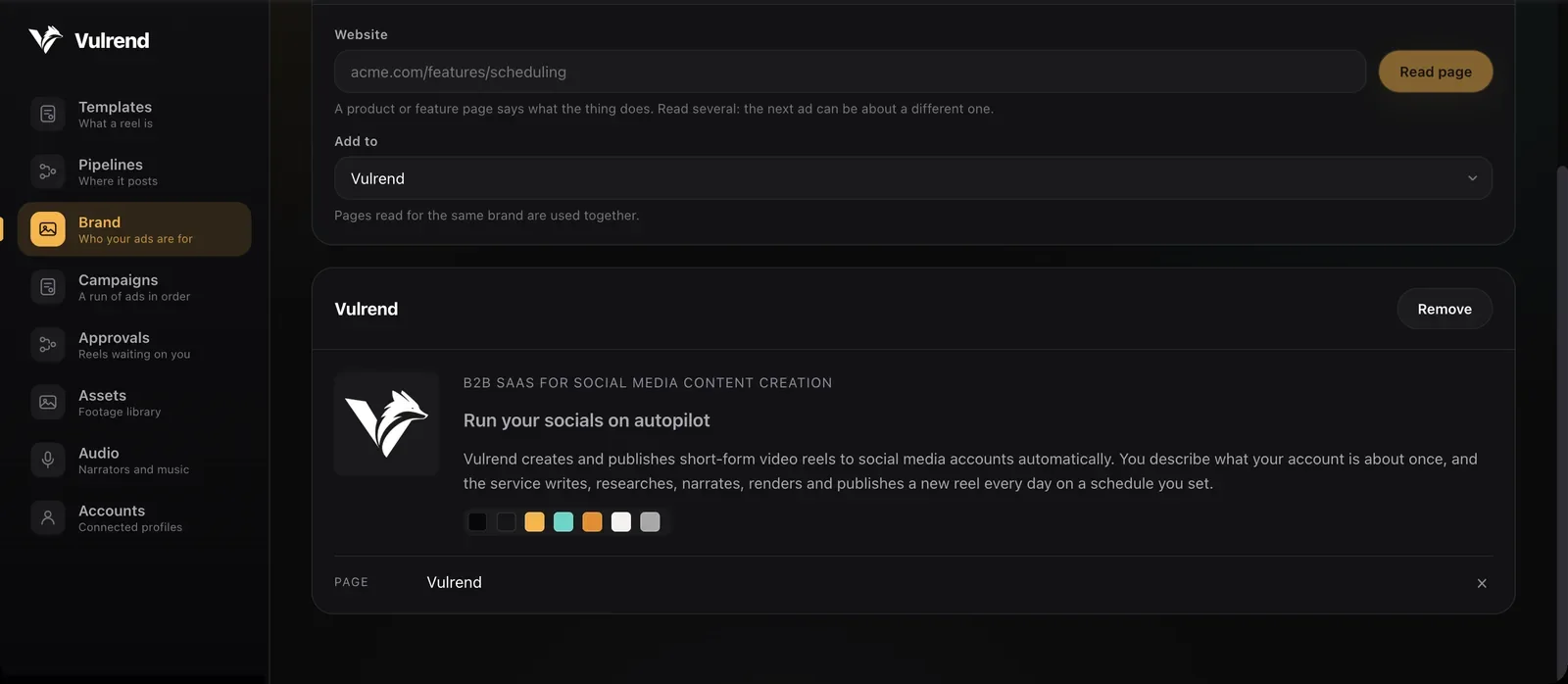Remove the Vulrend page with X icon
Screen dimensions: 1568x684
click(1482, 583)
